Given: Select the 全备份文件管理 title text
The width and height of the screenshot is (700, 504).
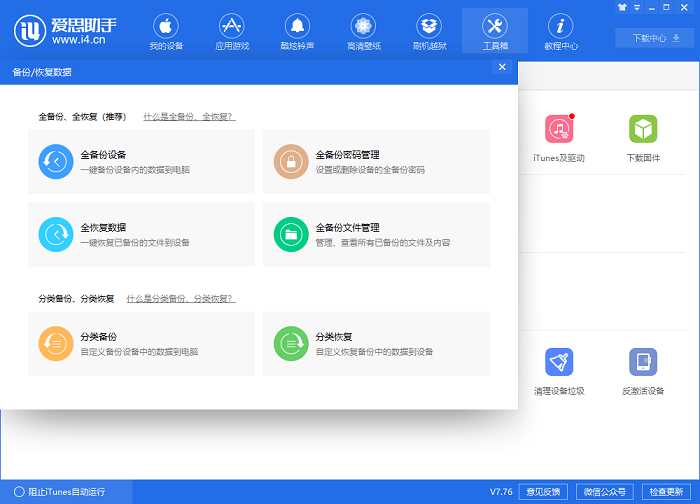Looking at the screenshot, I should tap(347, 228).
